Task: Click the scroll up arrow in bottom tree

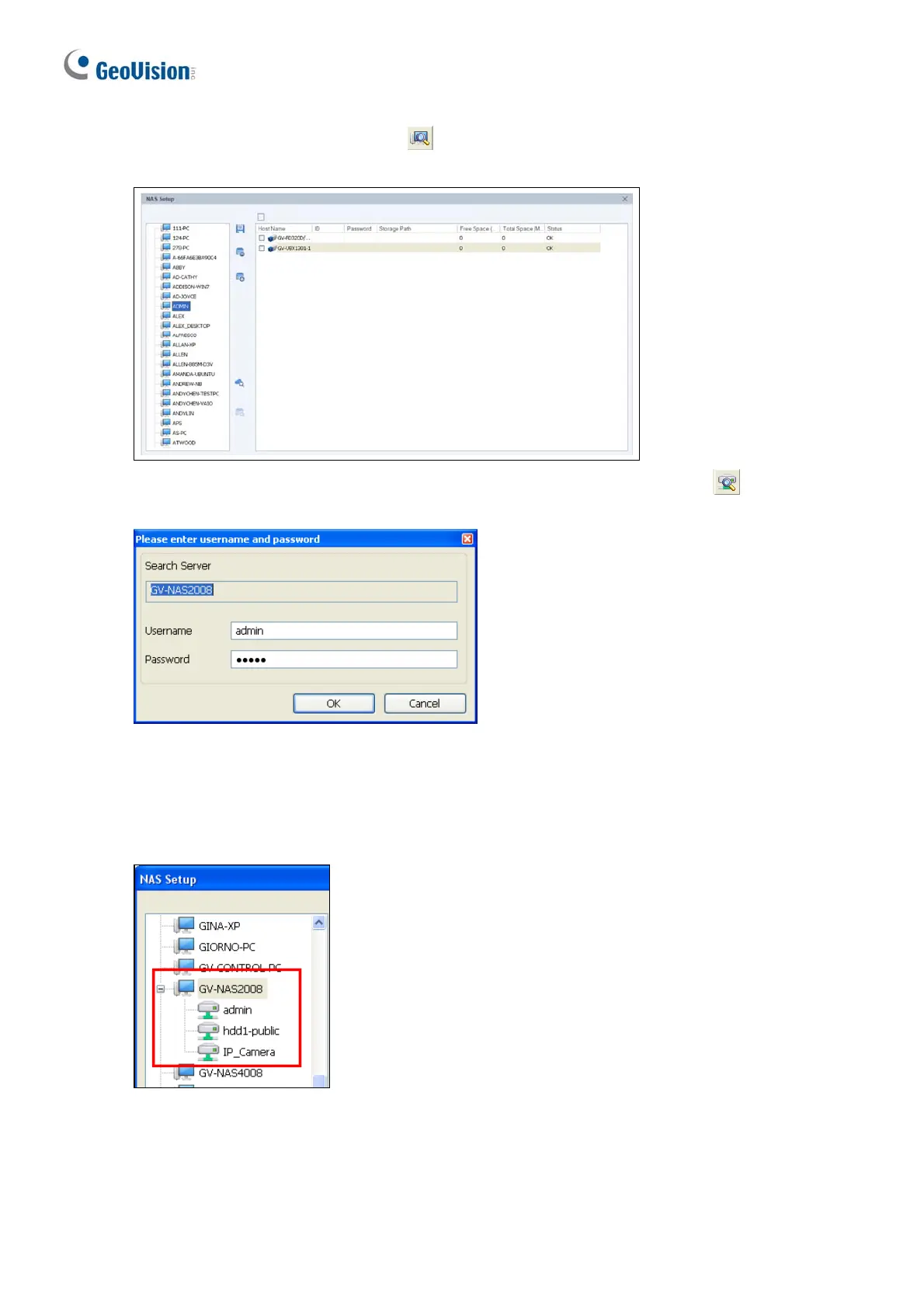Action: coord(319,923)
